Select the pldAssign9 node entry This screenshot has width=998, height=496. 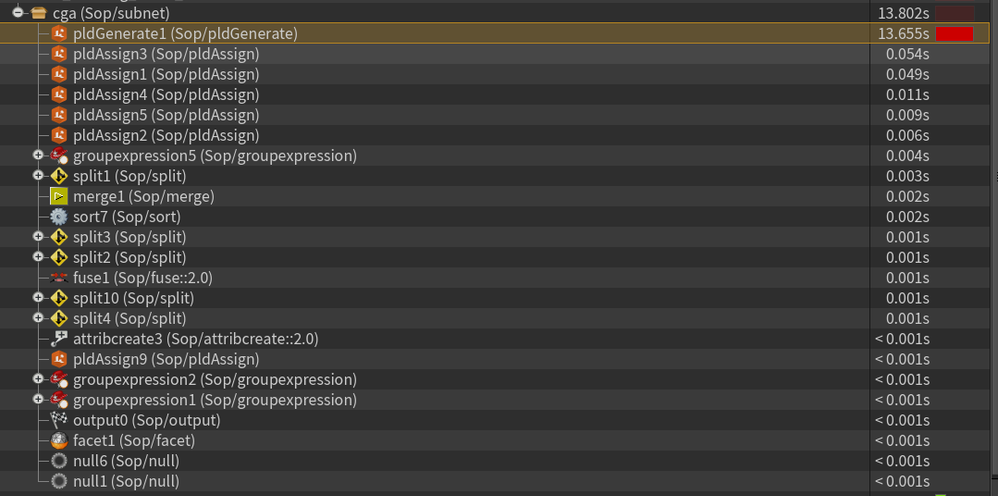(x=166, y=359)
